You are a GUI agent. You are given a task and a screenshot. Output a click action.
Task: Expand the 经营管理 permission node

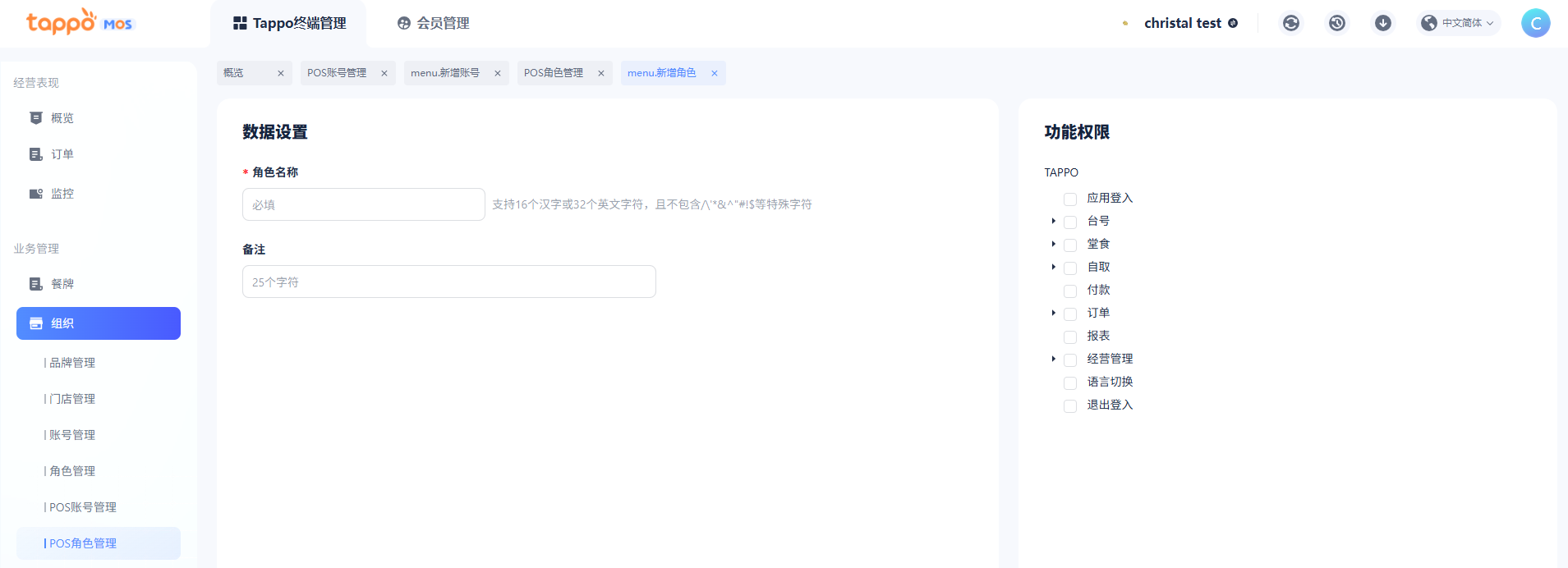1053,359
